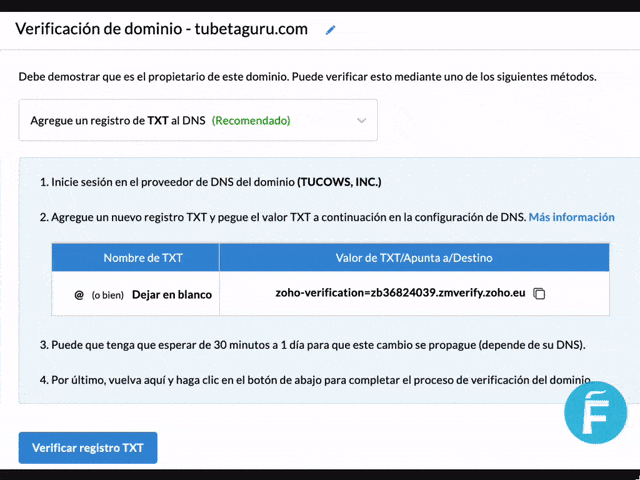The image size is (640, 480).
Task: Click the intro sentence 'Debe demostrar que es el propietario'
Action: [x=307, y=77]
